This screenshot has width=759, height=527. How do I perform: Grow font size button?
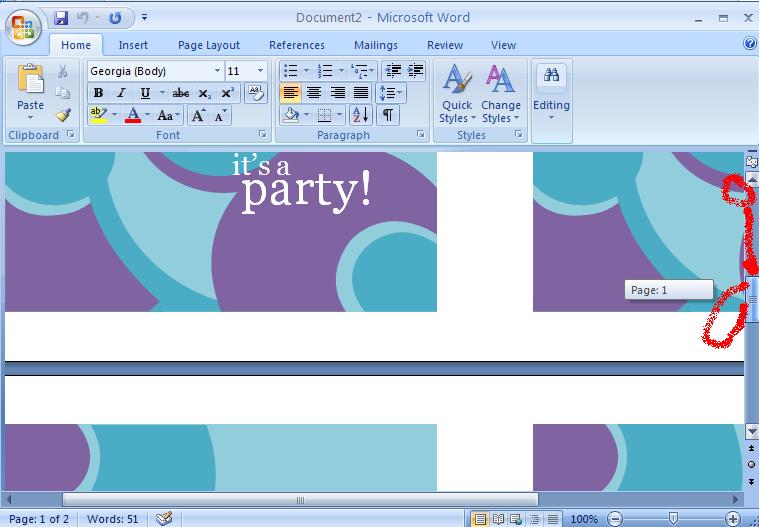(198, 115)
